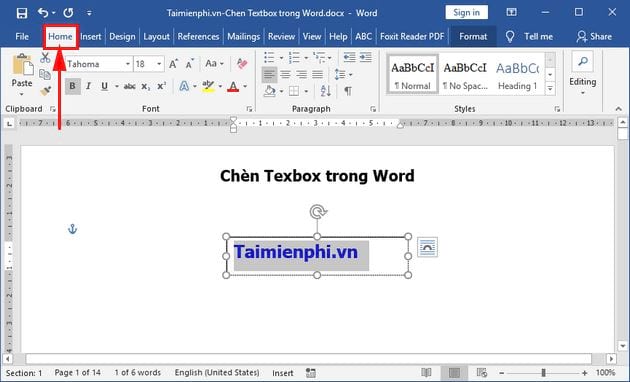The width and height of the screenshot is (630, 382).
Task: Click Decrease Font Size icon
Action: click(189, 64)
